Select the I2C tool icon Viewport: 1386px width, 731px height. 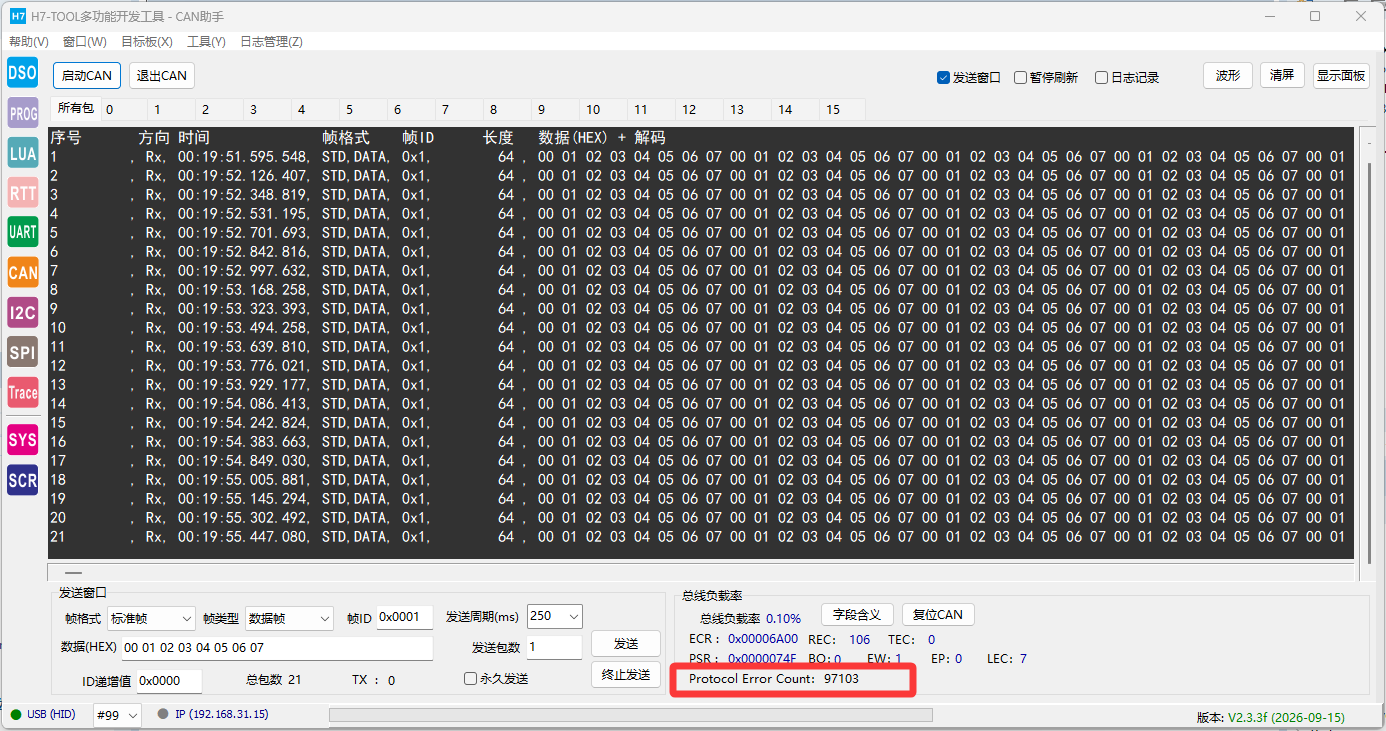coord(22,313)
